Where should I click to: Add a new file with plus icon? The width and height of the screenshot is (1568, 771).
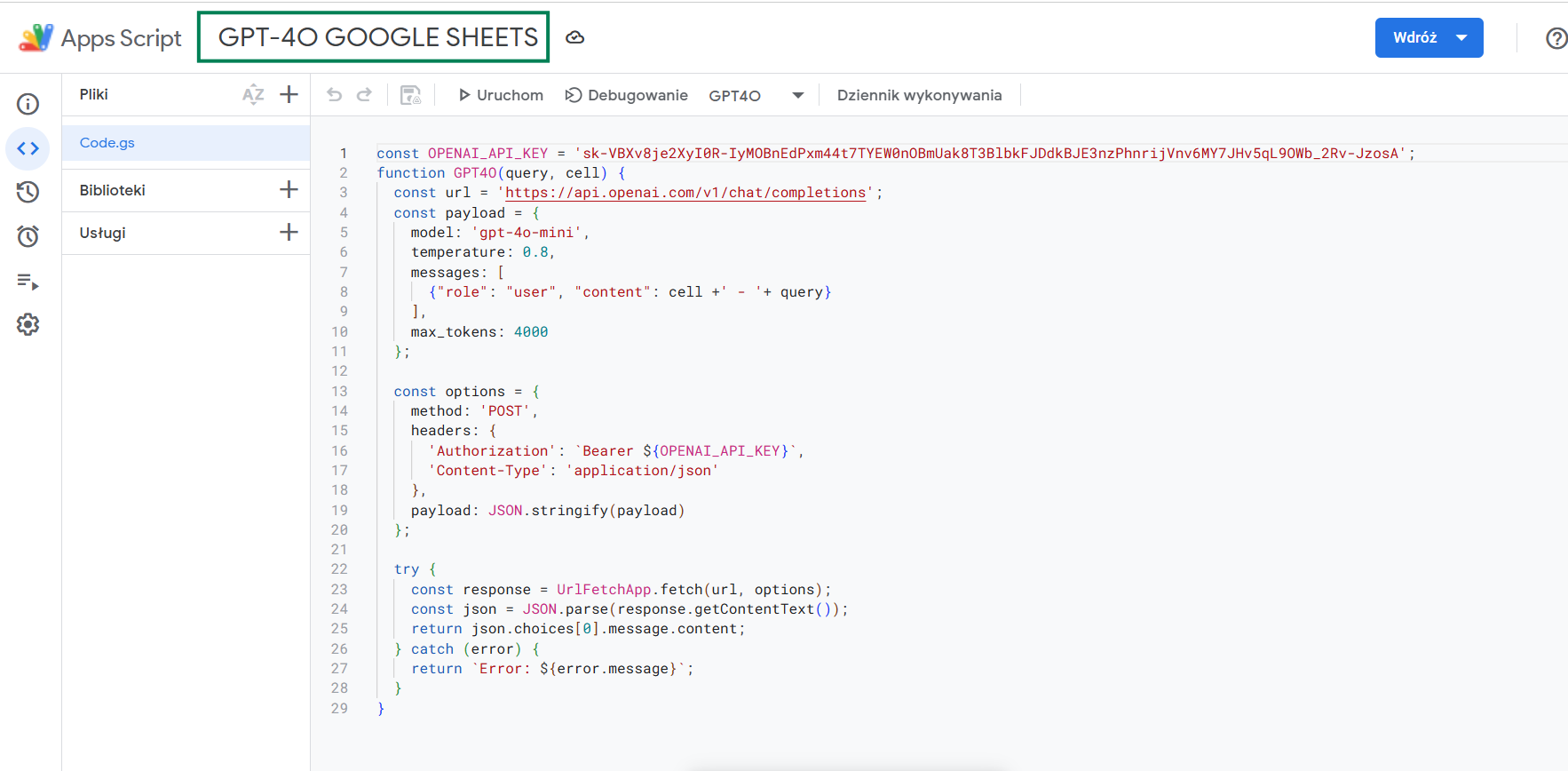(289, 95)
